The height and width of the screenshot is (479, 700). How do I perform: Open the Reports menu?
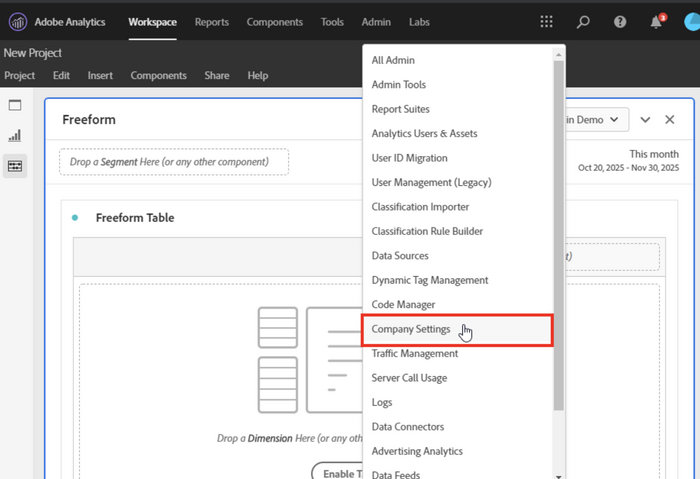(x=212, y=22)
